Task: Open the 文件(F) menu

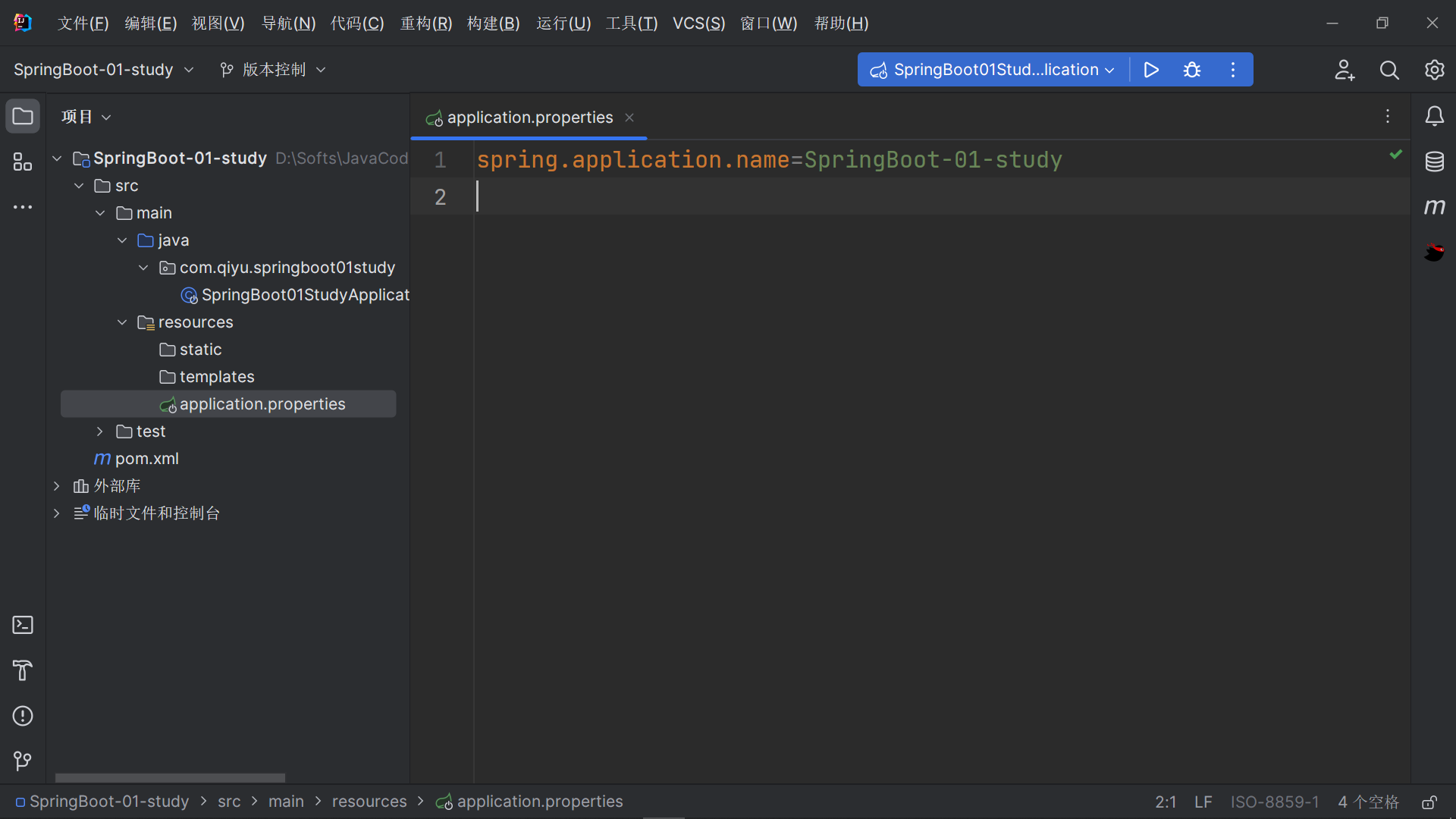Action: point(82,23)
